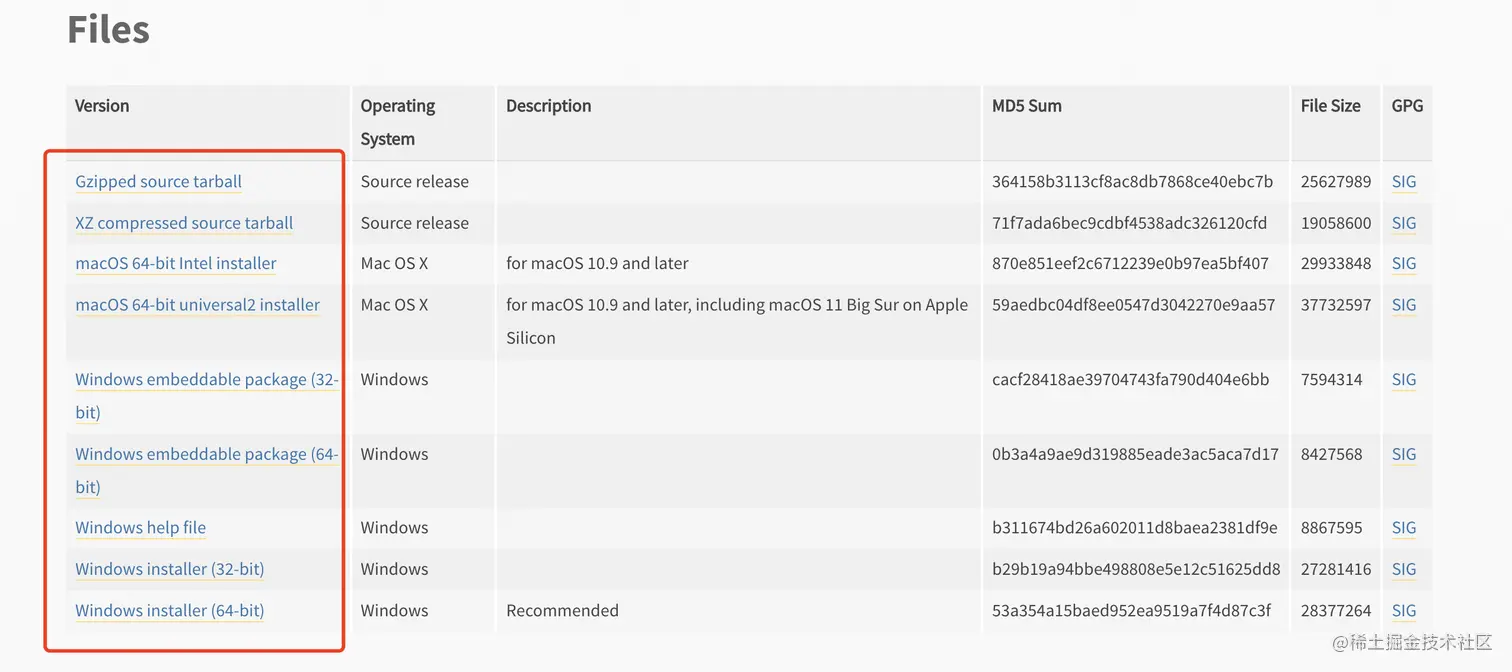Open SIG for Windows embeddable 32-bit package
The width and height of the screenshot is (1512, 672).
coord(1403,380)
